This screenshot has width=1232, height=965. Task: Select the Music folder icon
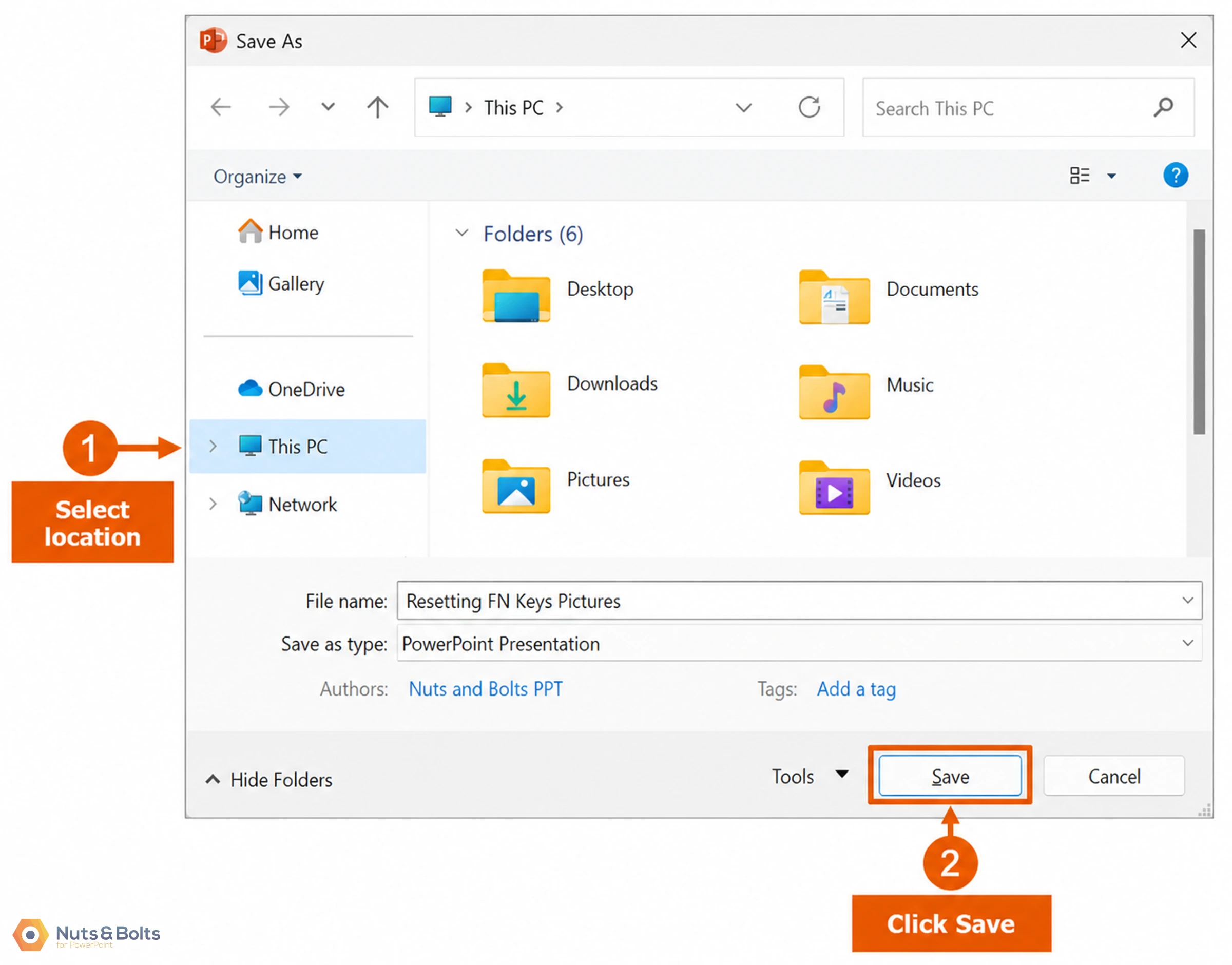[834, 393]
